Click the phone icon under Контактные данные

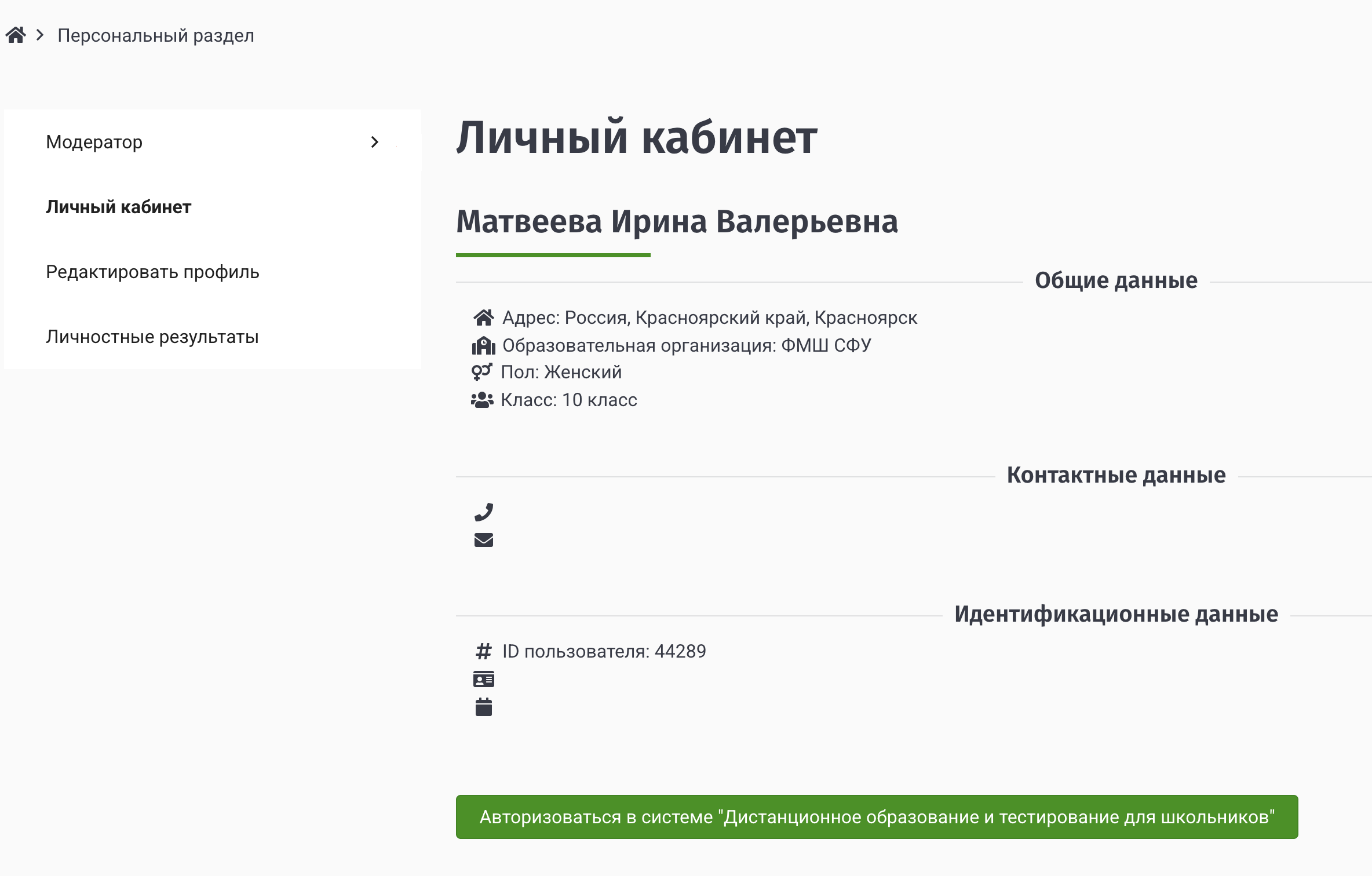(x=484, y=512)
